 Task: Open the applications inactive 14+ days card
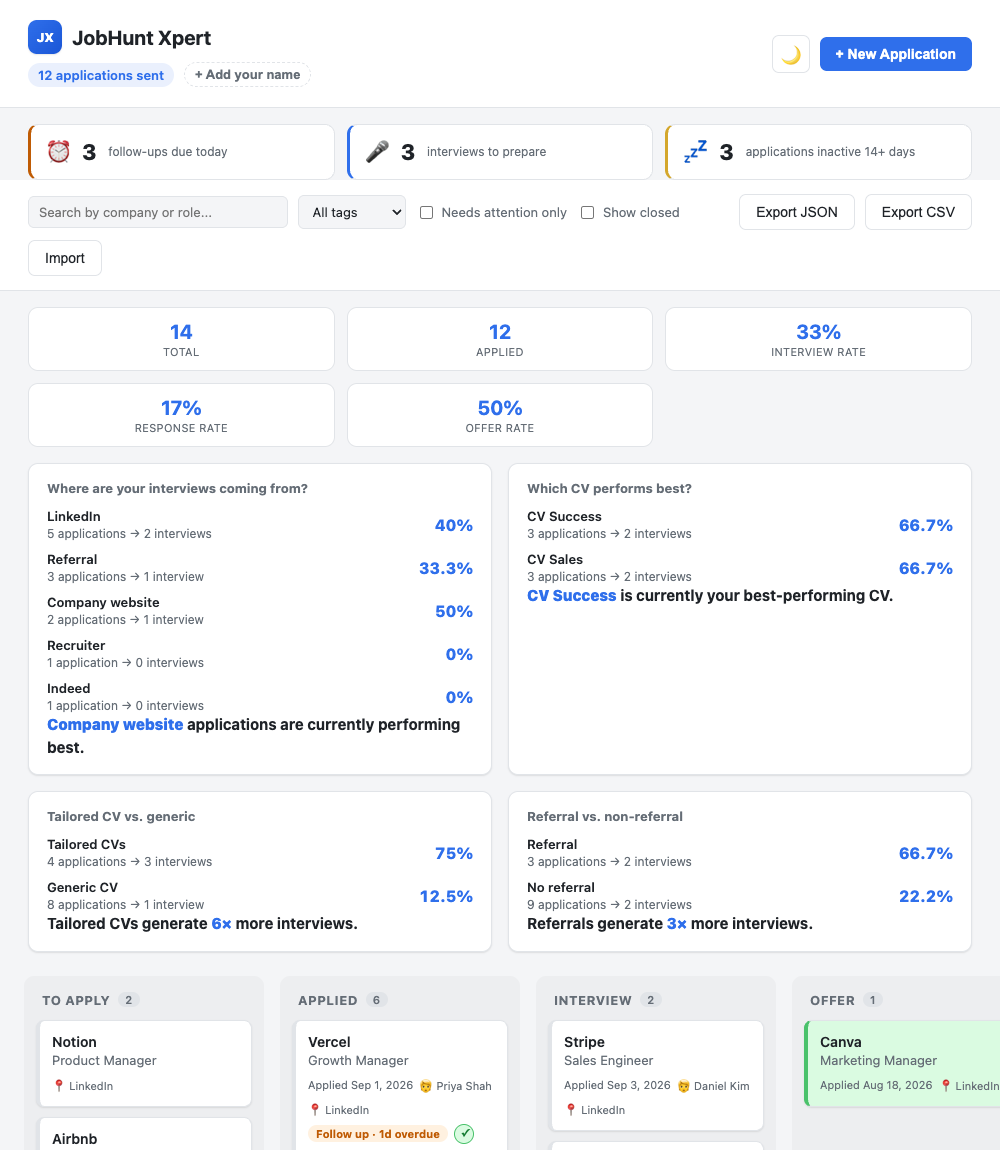pos(818,152)
